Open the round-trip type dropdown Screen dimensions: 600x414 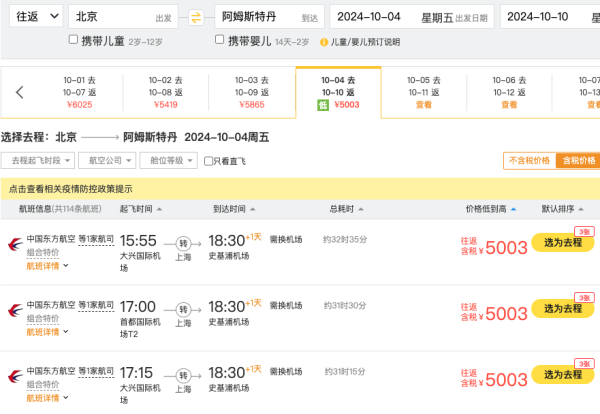coord(36,16)
